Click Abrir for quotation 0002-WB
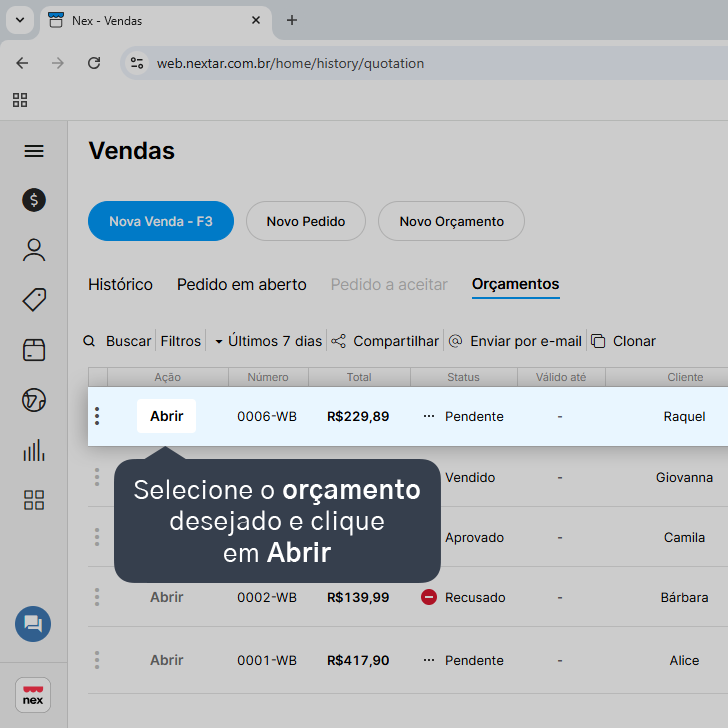Screen dimensions: 728x728 166,597
